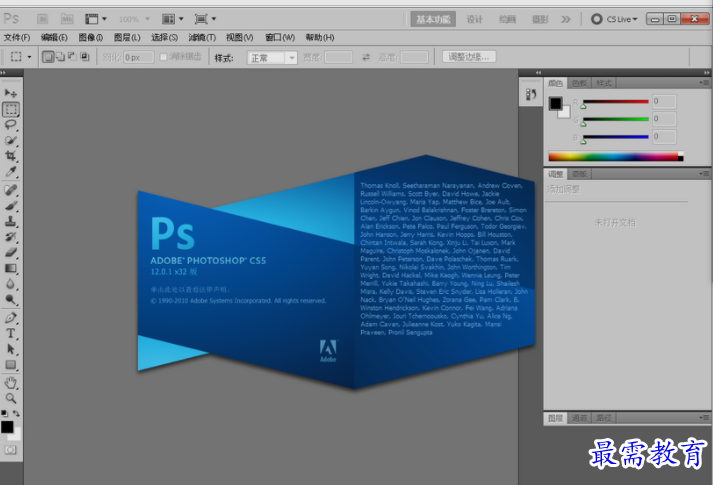Open the 图像(I) menu
Viewport: 713px width, 485px height.
pos(90,37)
